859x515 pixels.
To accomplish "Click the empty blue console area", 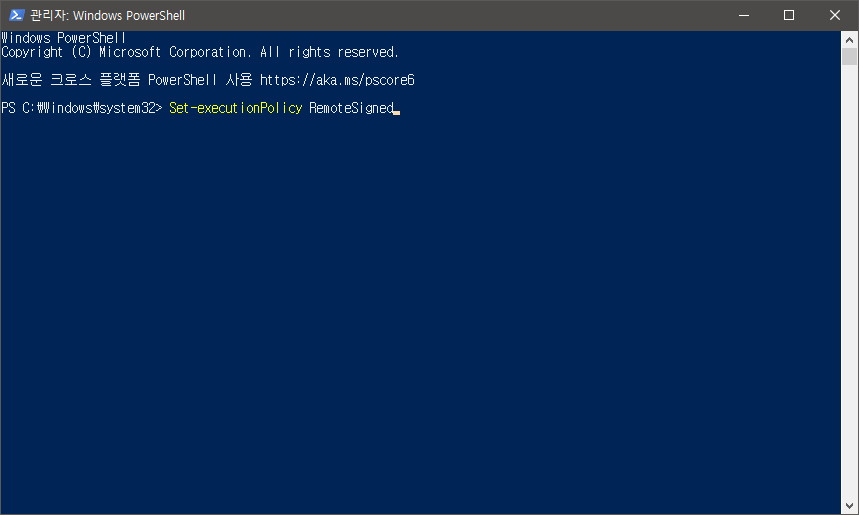I will click(x=420, y=320).
